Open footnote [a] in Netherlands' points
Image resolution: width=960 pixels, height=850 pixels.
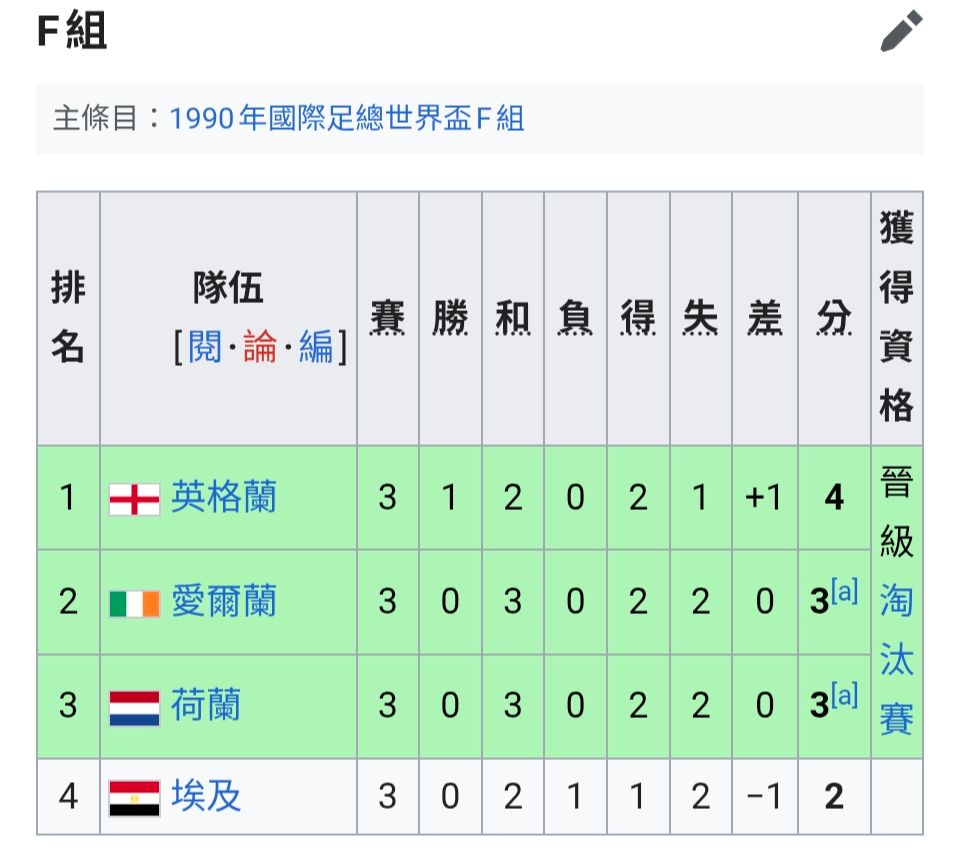844,696
